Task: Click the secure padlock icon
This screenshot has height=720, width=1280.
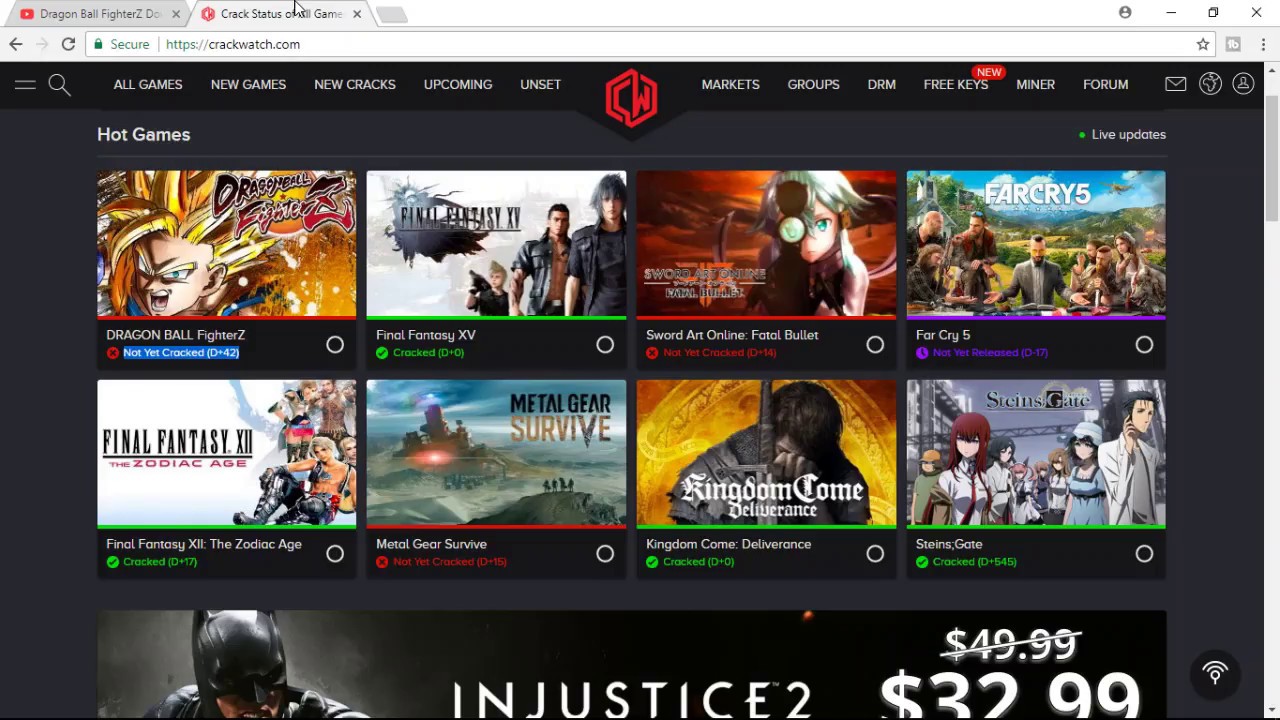Action: tap(98, 44)
